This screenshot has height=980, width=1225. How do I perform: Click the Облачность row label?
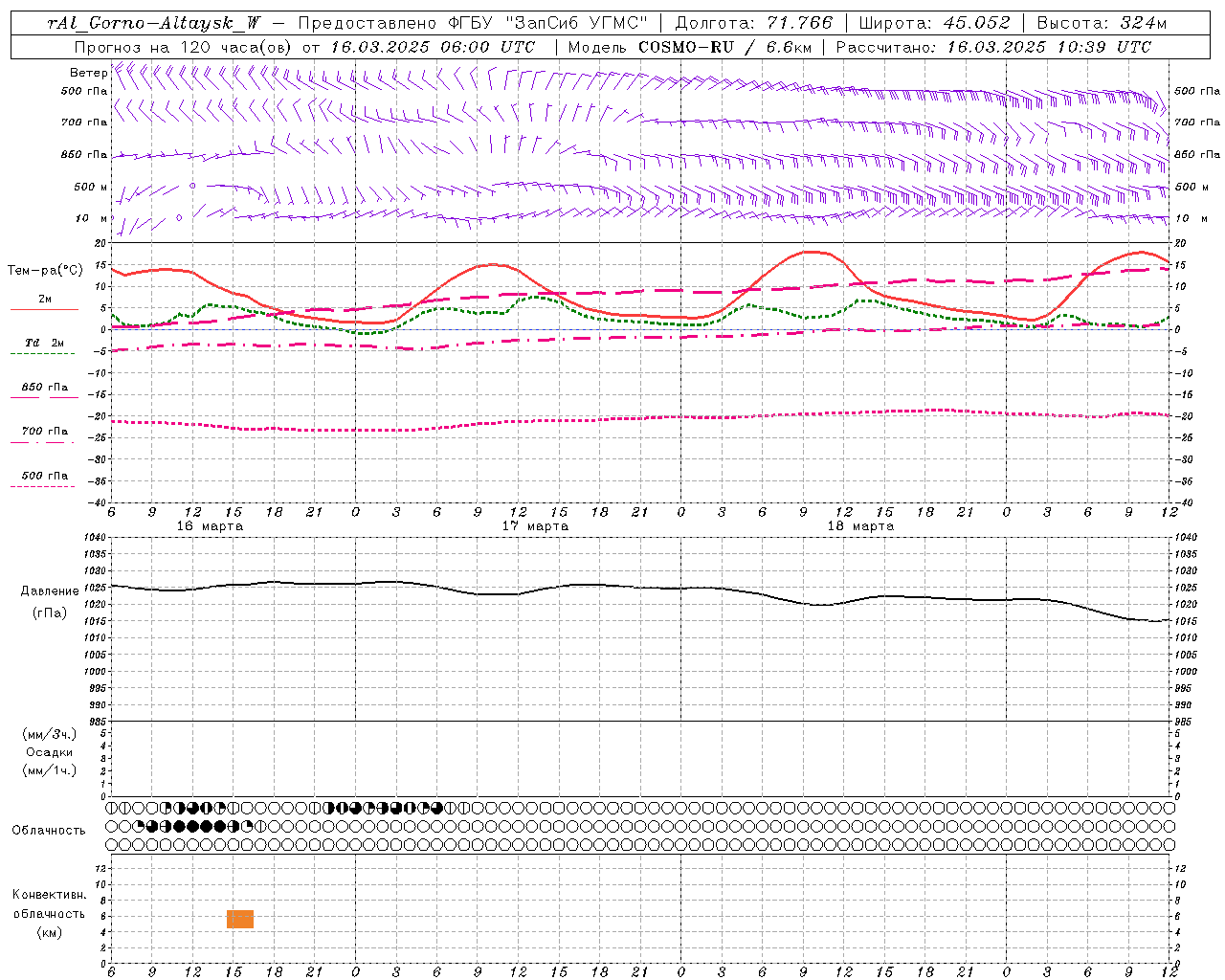pyautogui.click(x=49, y=831)
